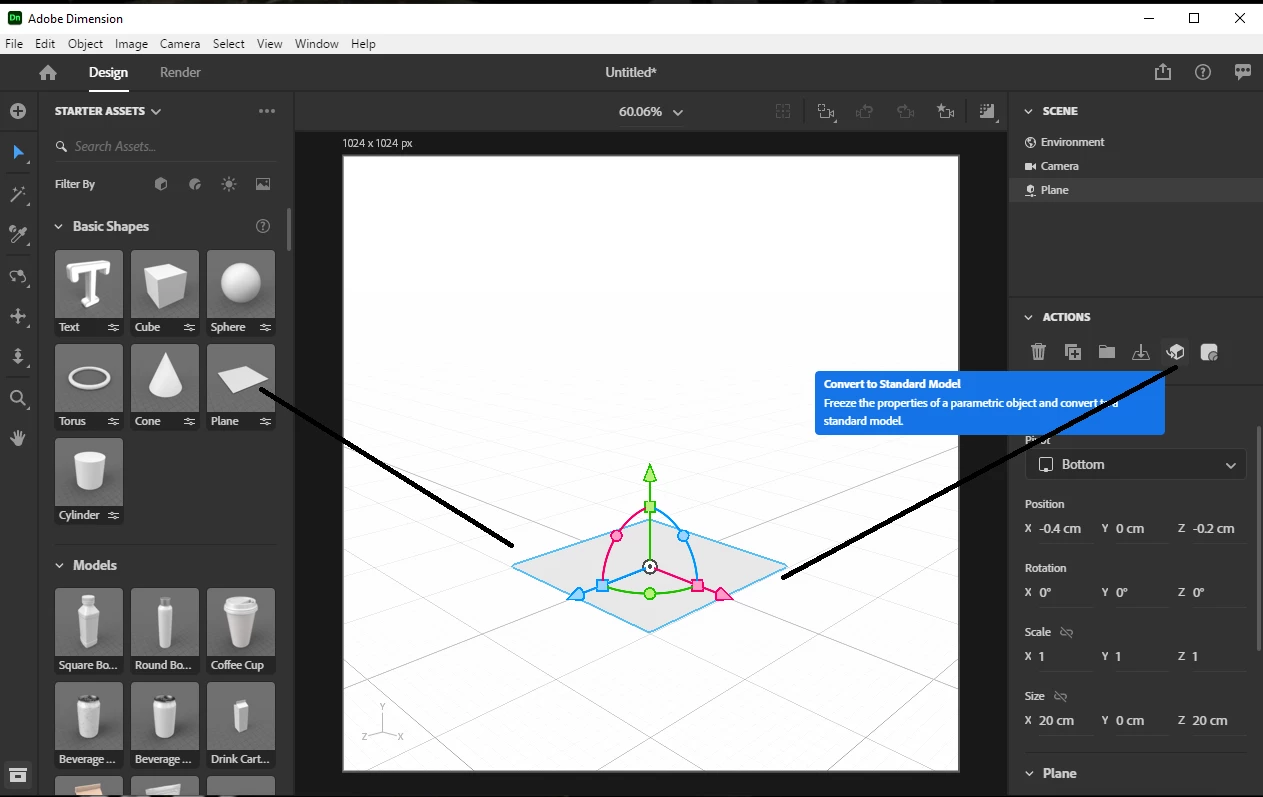Screen dimensions: 1263x797
Task: Open assets panel three-dot options menu
Action: pos(267,111)
